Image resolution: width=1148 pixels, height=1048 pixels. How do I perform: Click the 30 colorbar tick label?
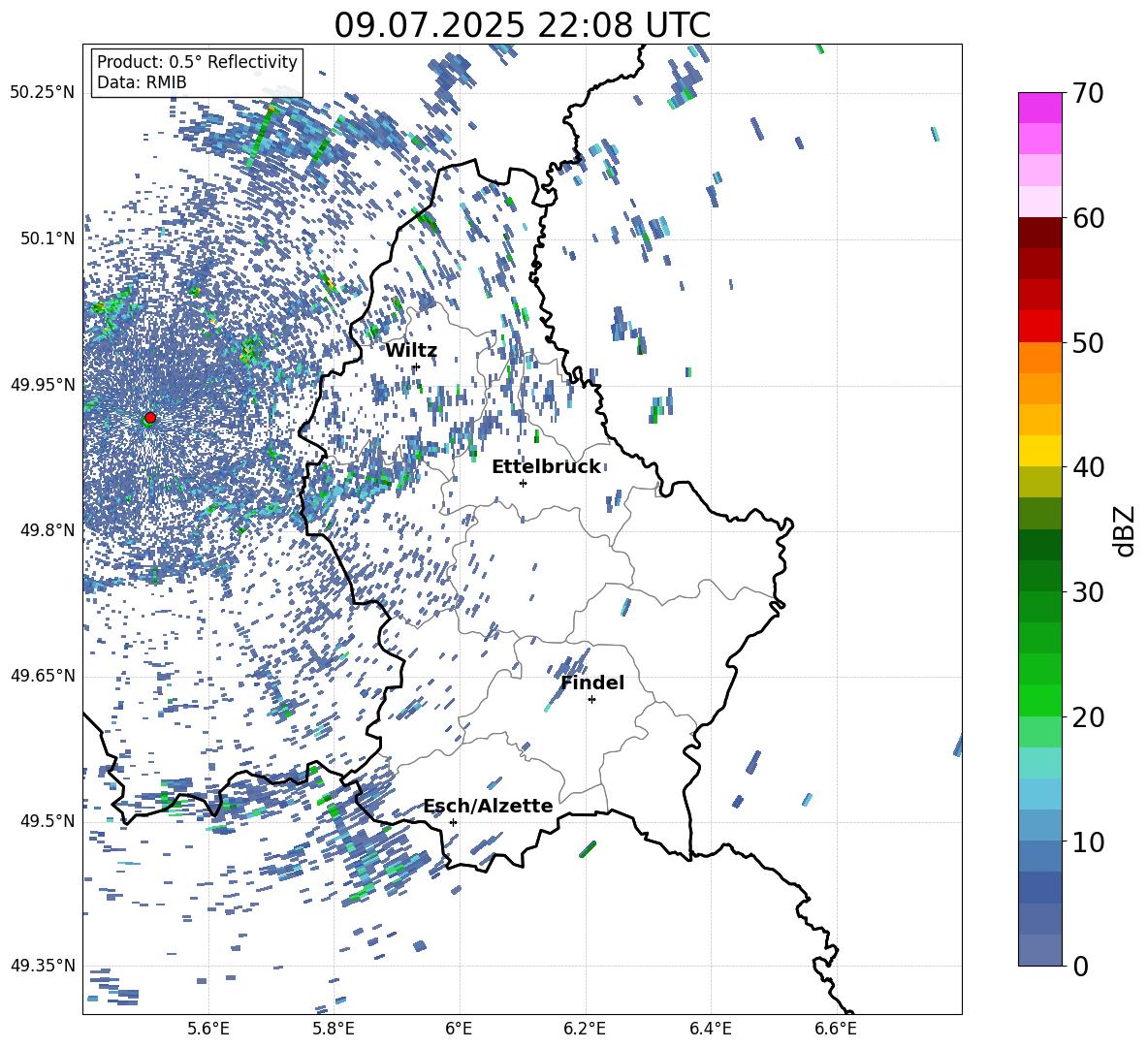[x=1087, y=592]
